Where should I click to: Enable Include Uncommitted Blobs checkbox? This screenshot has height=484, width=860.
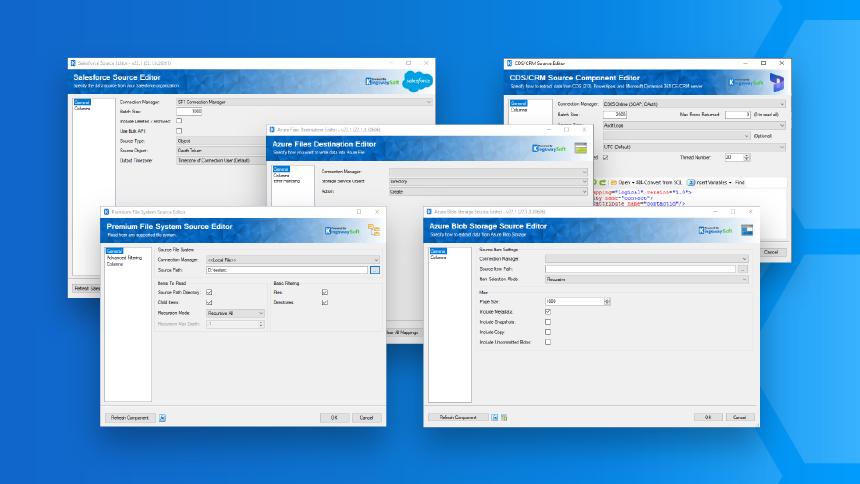point(548,342)
